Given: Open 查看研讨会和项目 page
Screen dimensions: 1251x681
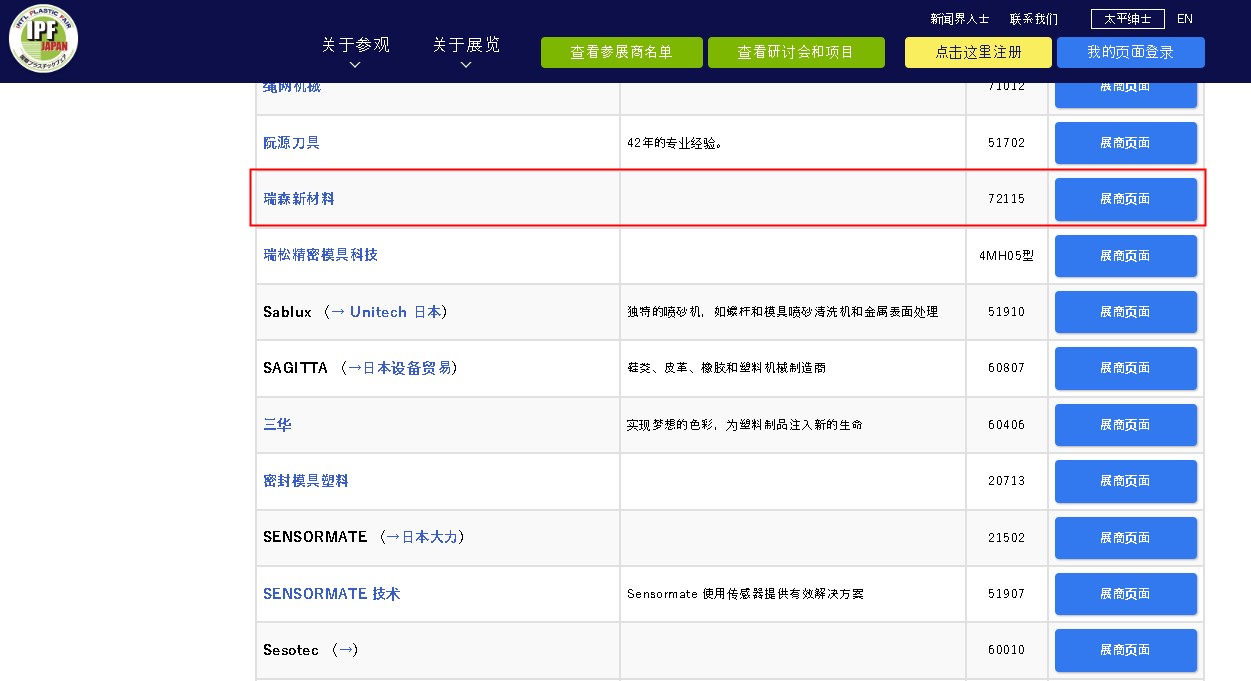Looking at the screenshot, I should (796, 53).
